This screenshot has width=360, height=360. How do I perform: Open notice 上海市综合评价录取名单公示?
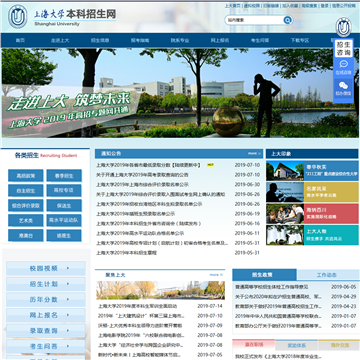[142, 184]
